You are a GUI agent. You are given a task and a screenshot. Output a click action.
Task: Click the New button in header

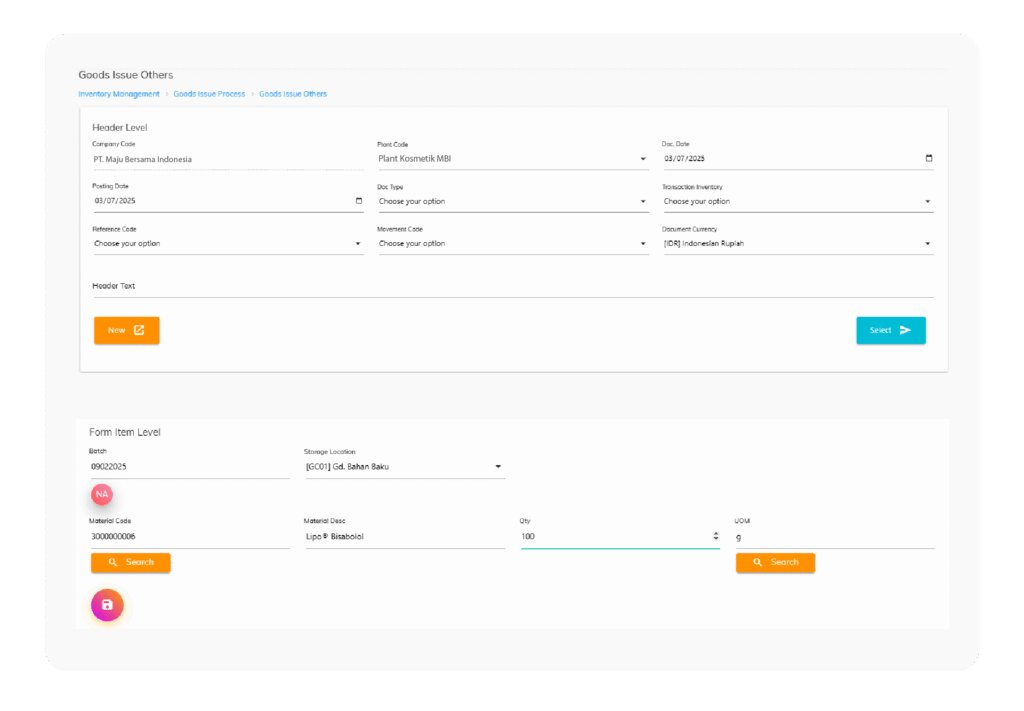click(x=126, y=330)
